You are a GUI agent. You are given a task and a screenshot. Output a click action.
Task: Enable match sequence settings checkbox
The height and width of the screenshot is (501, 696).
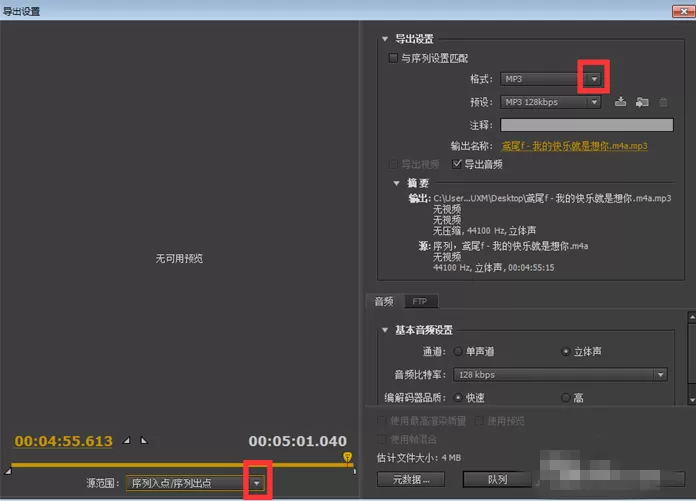(393, 58)
